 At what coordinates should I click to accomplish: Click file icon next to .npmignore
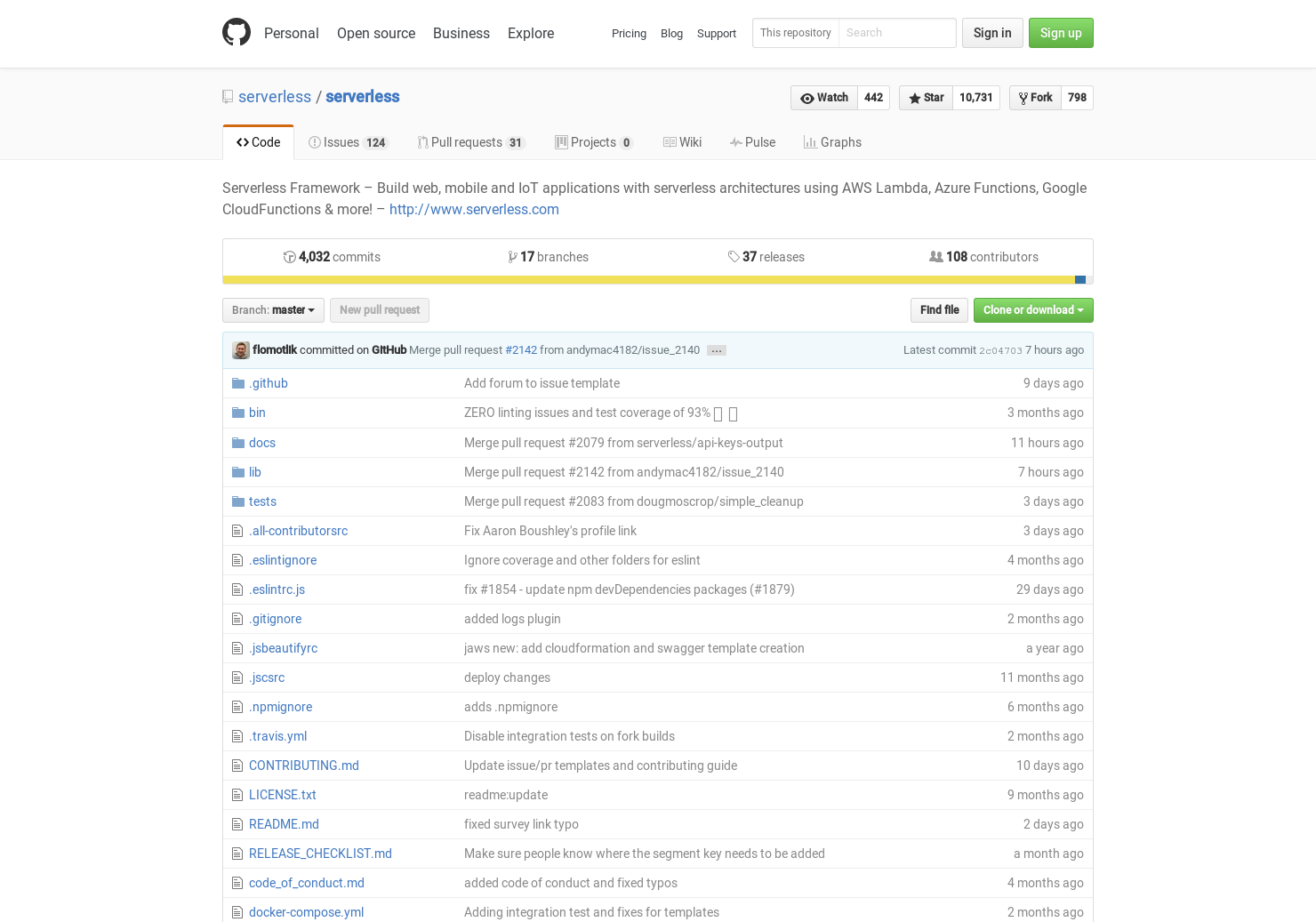237,707
